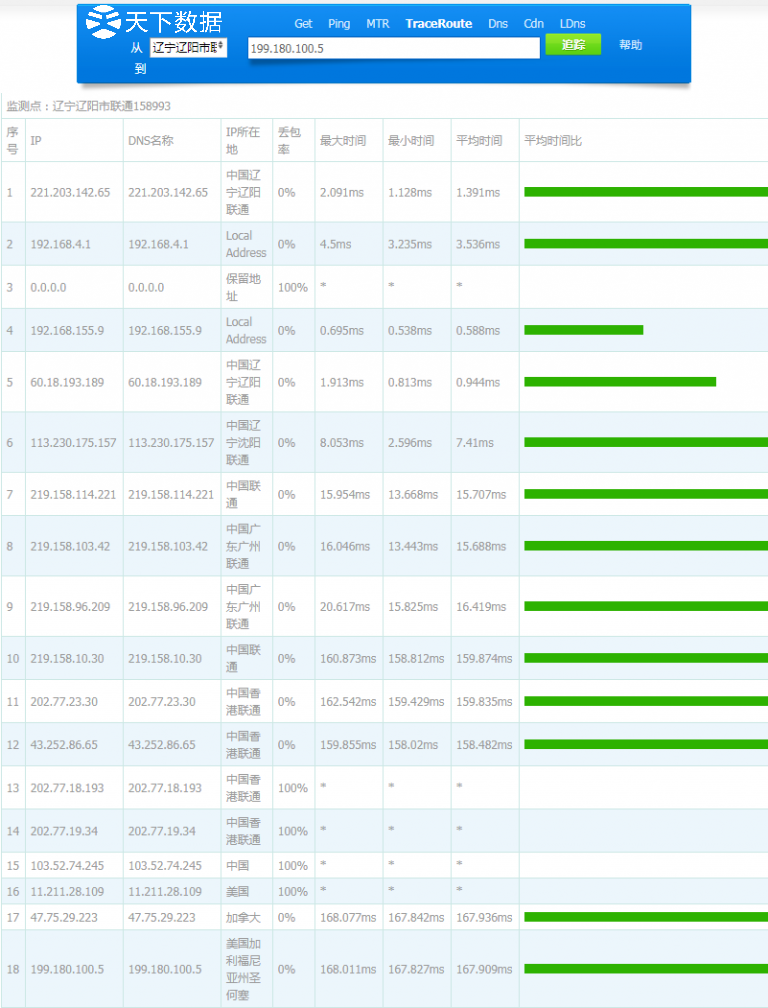This screenshot has width=768, height=1008.
Task: Select the TraceRoute tab
Action: (439, 24)
